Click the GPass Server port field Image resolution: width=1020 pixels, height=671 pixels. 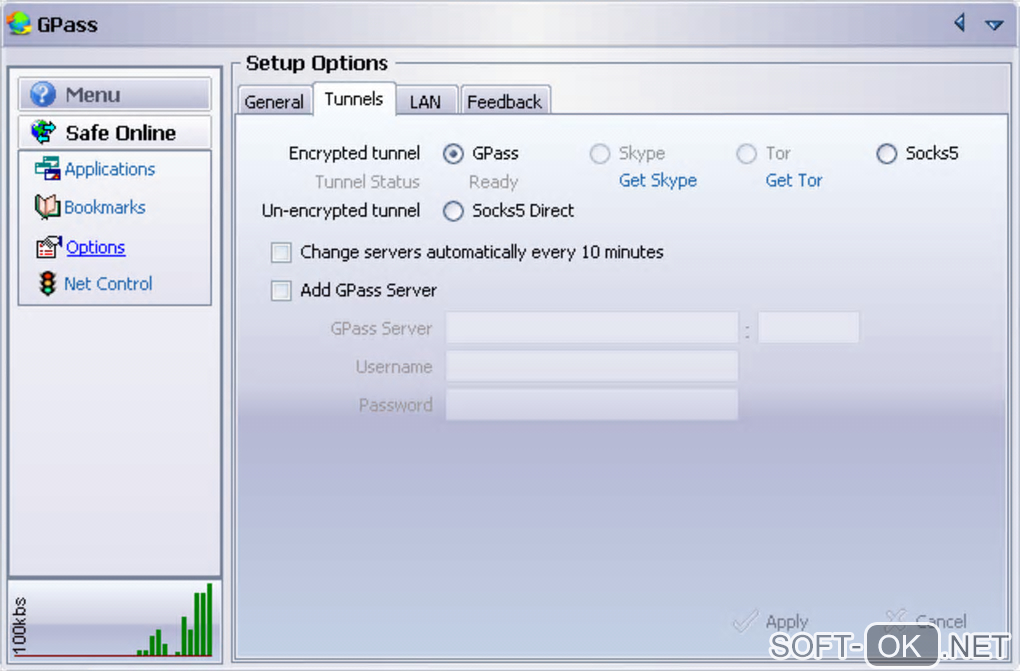(x=809, y=328)
